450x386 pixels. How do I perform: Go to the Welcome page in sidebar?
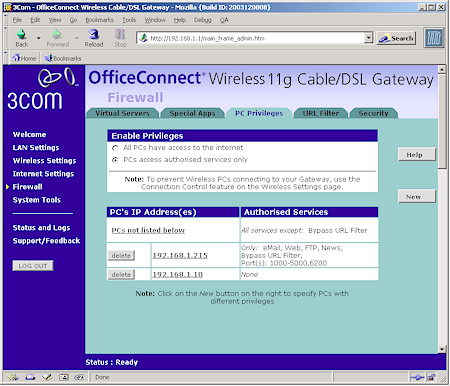pyautogui.click(x=29, y=135)
